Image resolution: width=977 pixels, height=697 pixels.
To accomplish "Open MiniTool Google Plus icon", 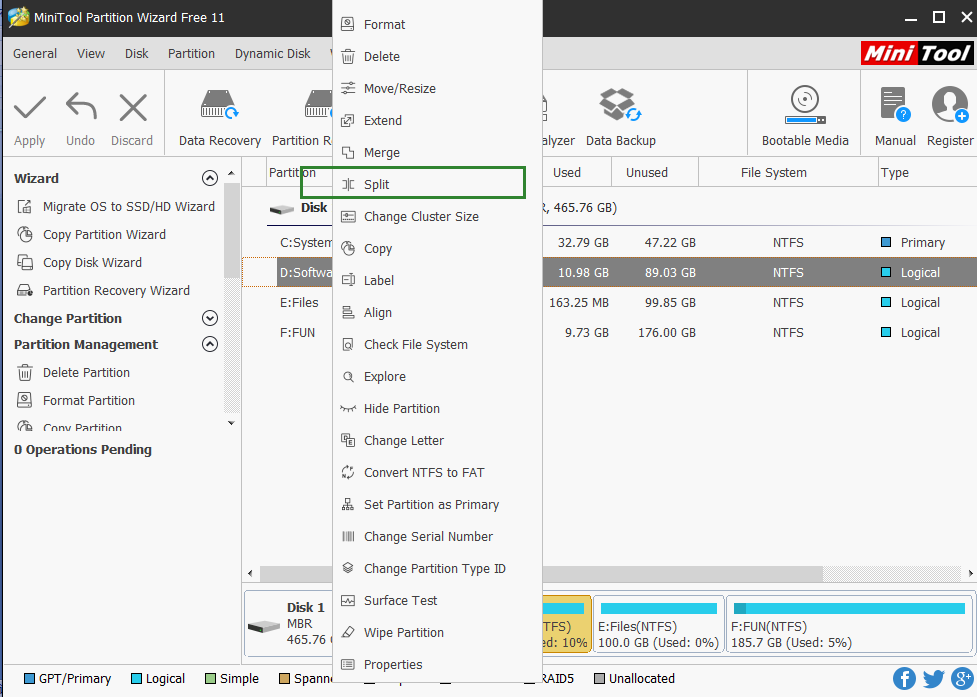I will coord(963,679).
